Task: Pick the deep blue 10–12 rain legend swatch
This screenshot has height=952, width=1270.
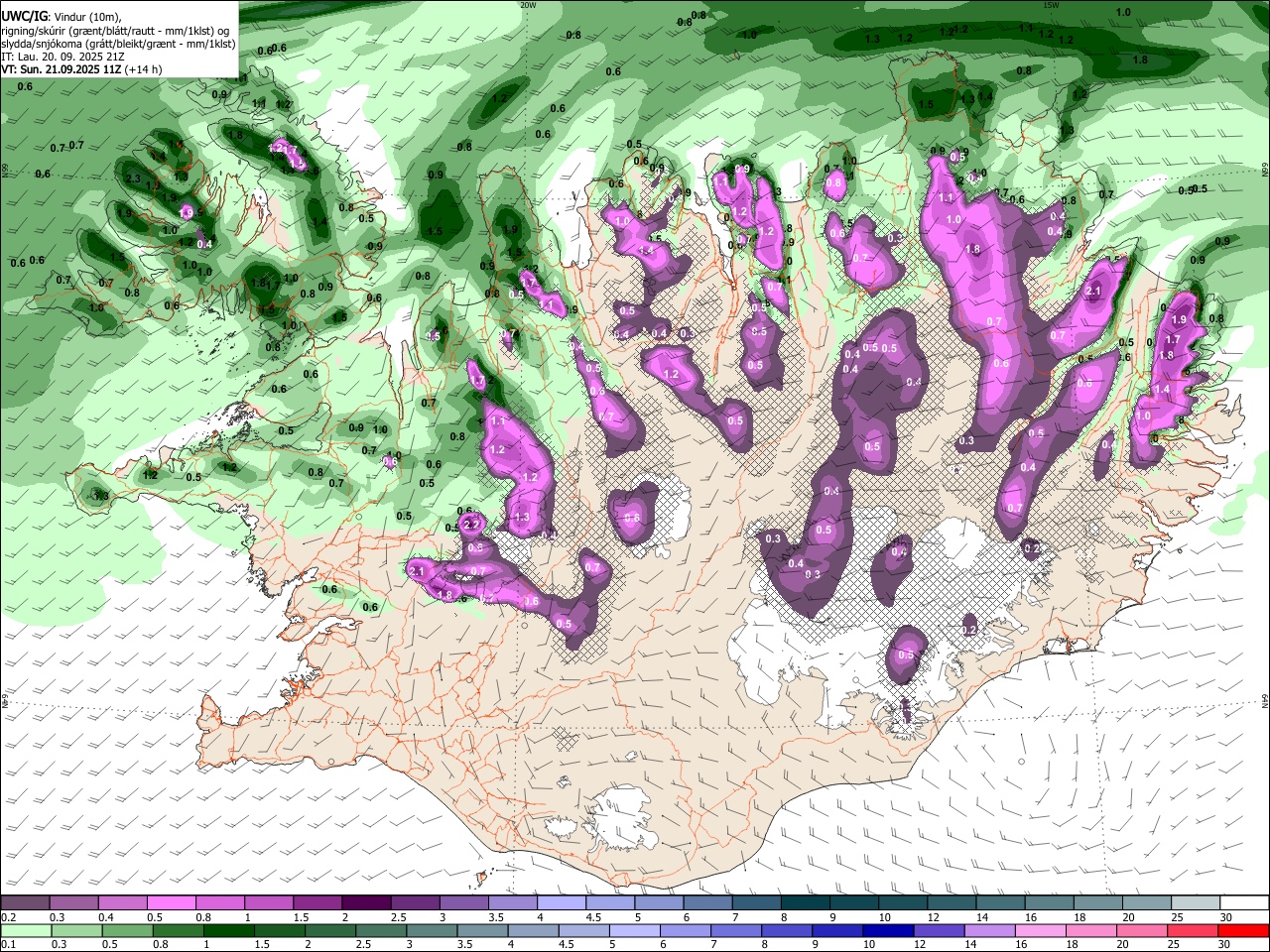Action: click(888, 930)
